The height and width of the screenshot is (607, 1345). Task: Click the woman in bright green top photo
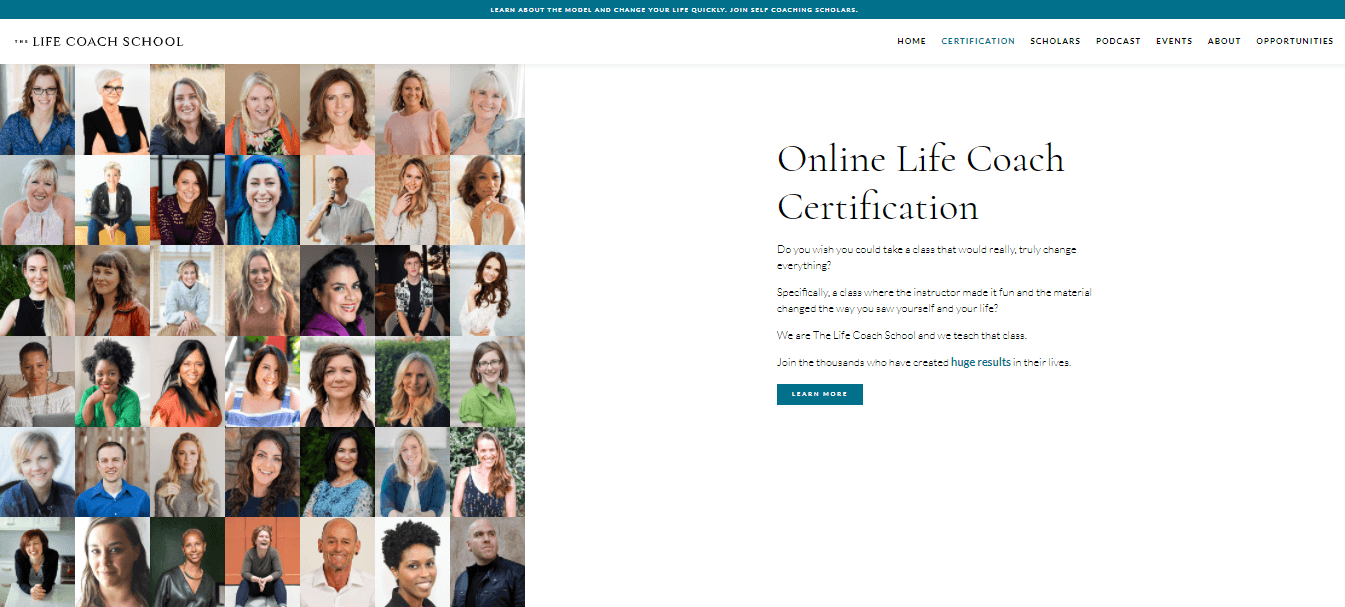112,381
